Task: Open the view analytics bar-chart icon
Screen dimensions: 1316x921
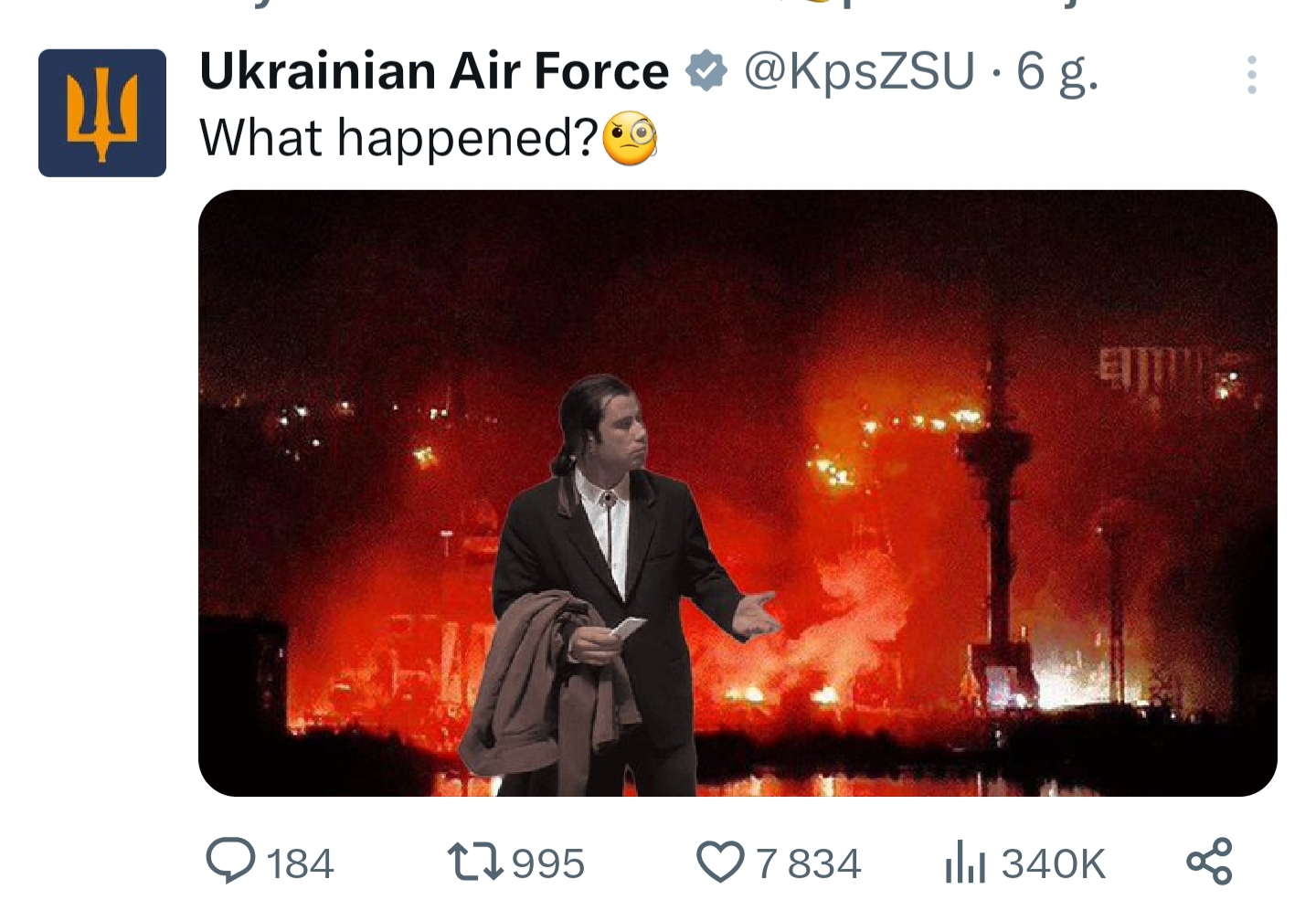Action: pos(965,863)
